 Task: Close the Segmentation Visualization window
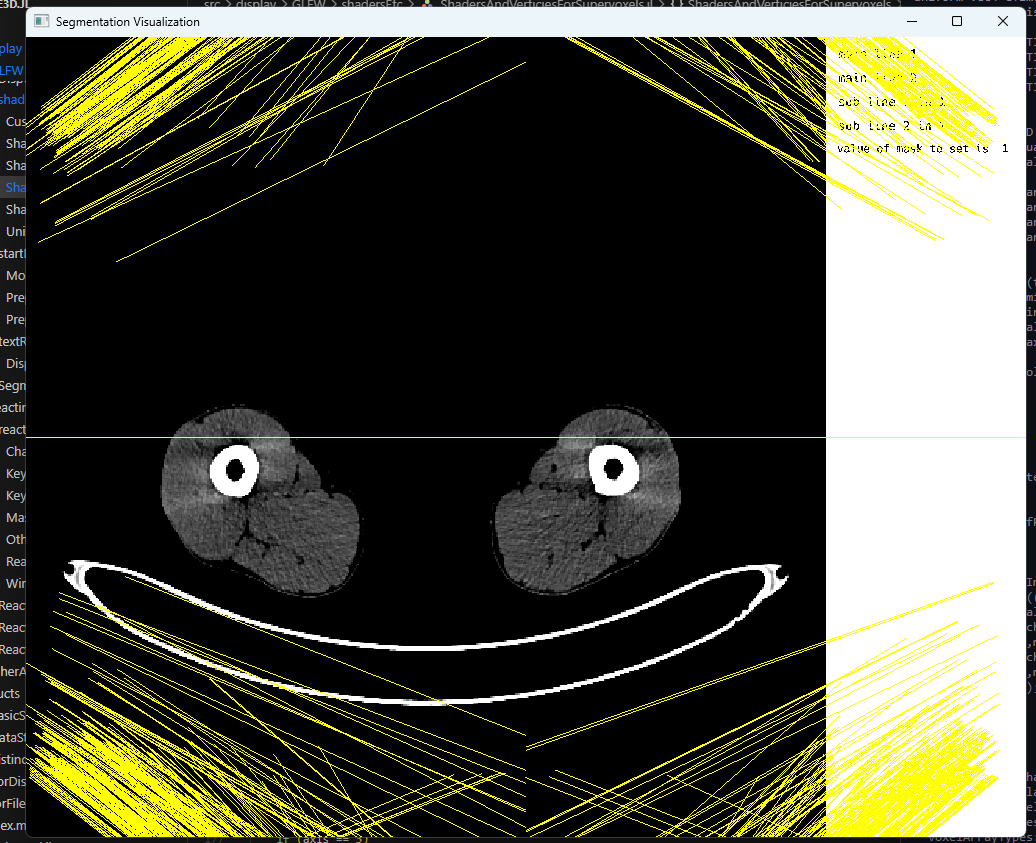tap(1003, 21)
